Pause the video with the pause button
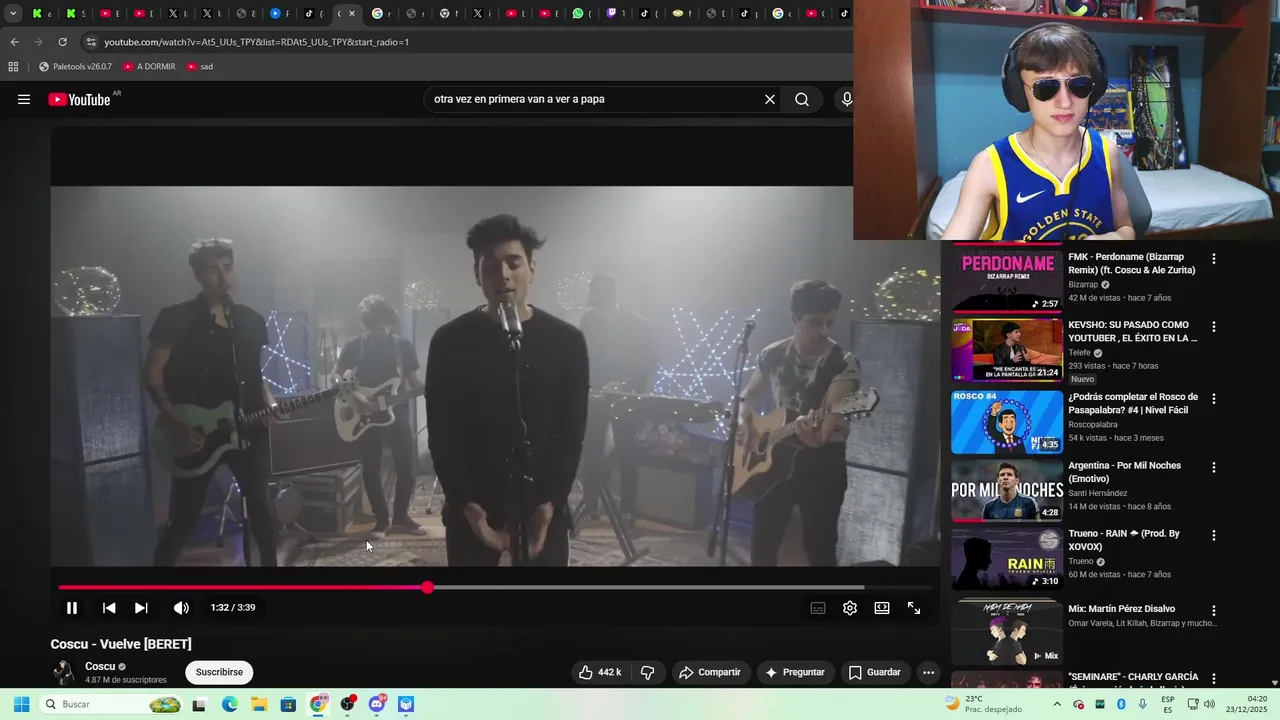The height and width of the screenshot is (720, 1280). pyautogui.click(x=72, y=608)
